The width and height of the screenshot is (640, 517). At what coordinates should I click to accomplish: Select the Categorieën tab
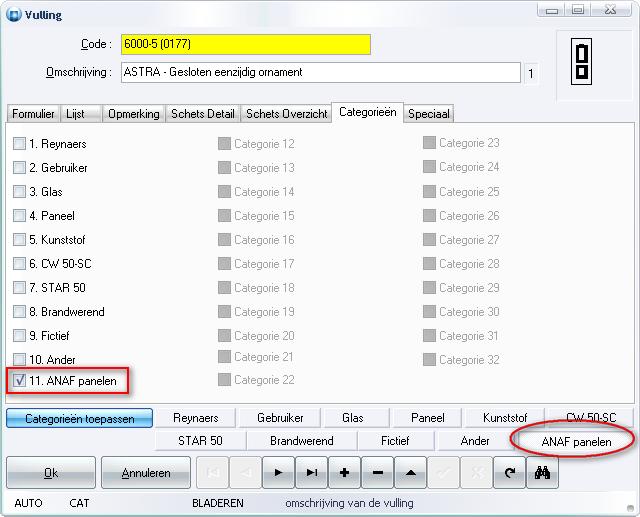pos(368,112)
